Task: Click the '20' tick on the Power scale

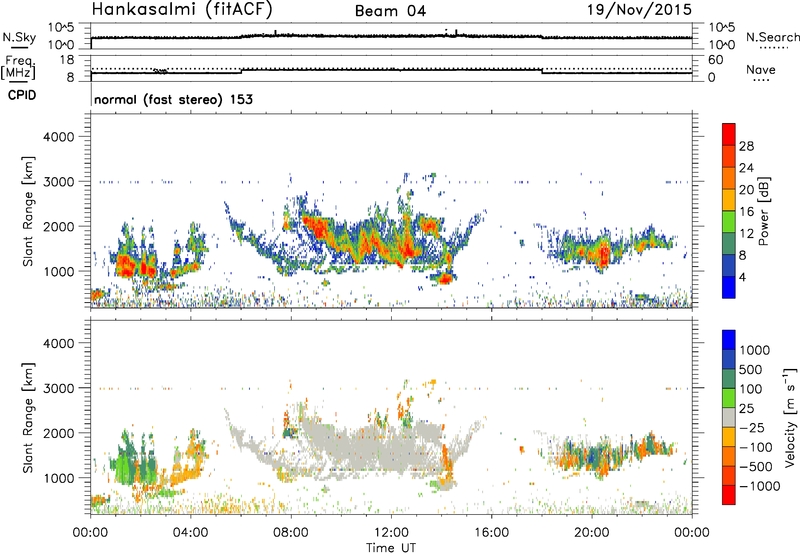Action: coord(746,190)
